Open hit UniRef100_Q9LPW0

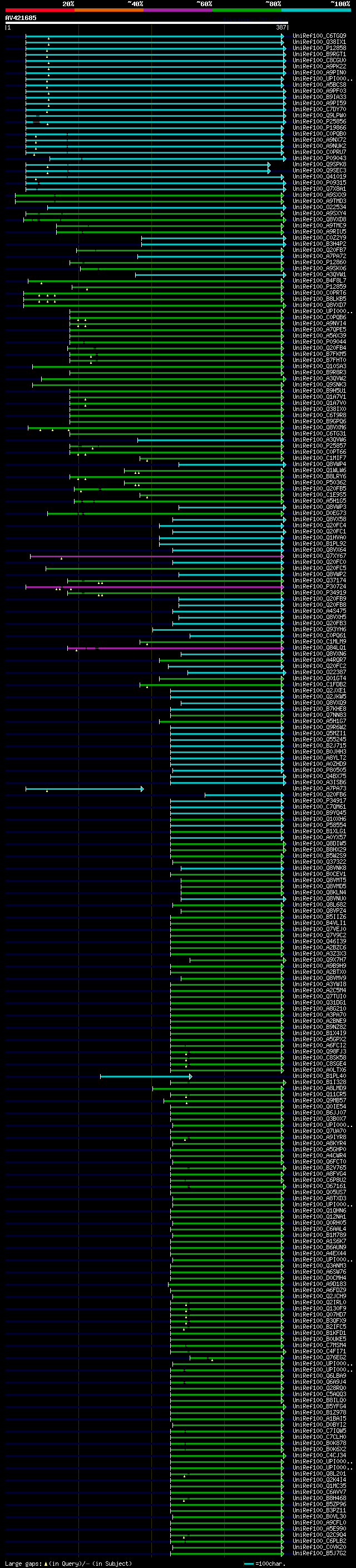[319, 116]
